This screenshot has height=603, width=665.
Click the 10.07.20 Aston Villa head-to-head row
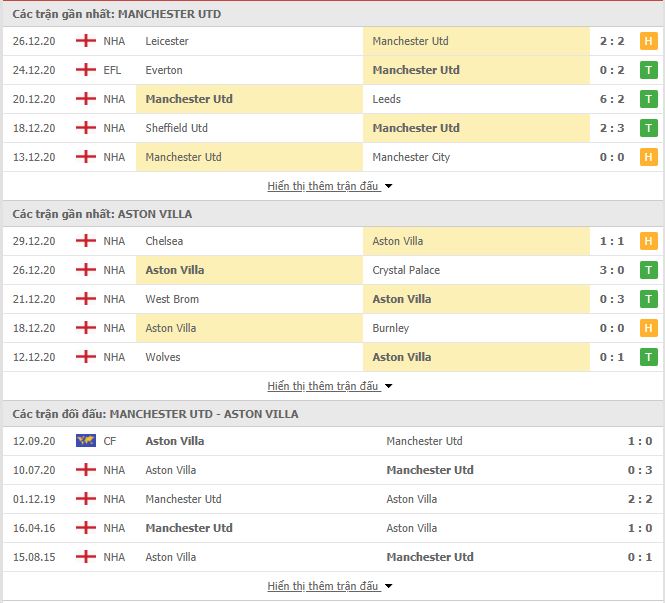(x=332, y=470)
